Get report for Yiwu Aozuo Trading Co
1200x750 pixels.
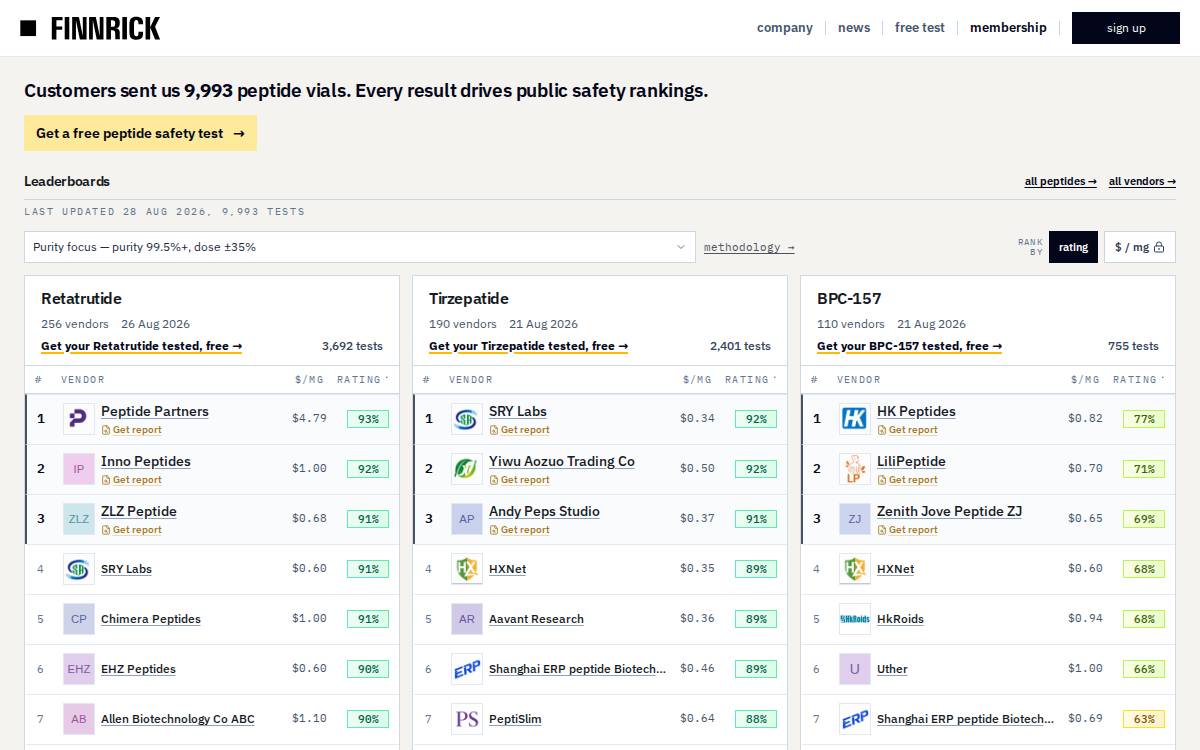point(519,480)
